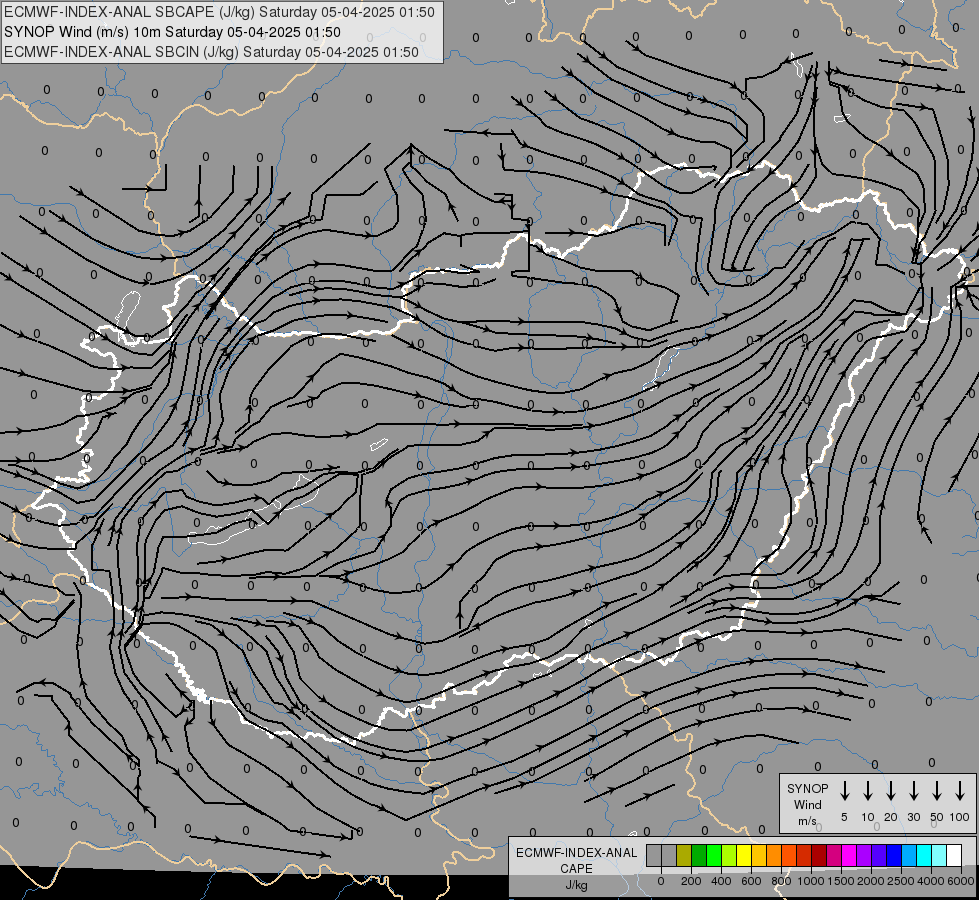This screenshot has height=900, width=979.
Task: Click the '100' wind speed label
Action: click(x=960, y=817)
